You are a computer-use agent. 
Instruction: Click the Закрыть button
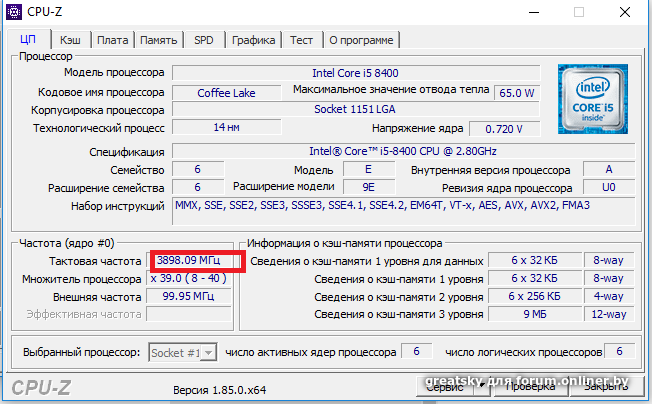pyautogui.click(x=606, y=385)
